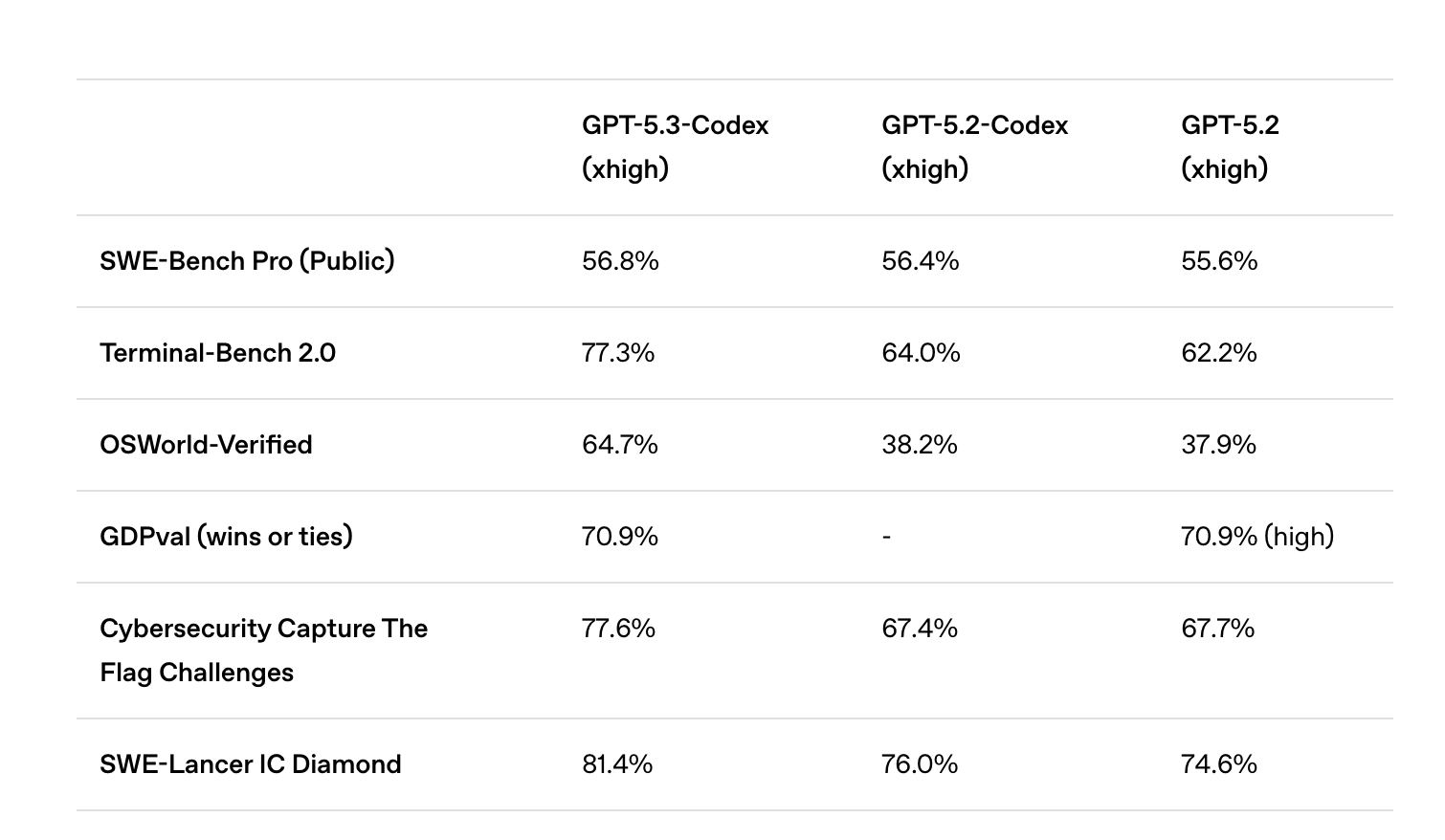Select the Terminal-Bench 2.0 row label
This screenshot has width=1445, height=840.
pyautogui.click(x=218, y=352)
